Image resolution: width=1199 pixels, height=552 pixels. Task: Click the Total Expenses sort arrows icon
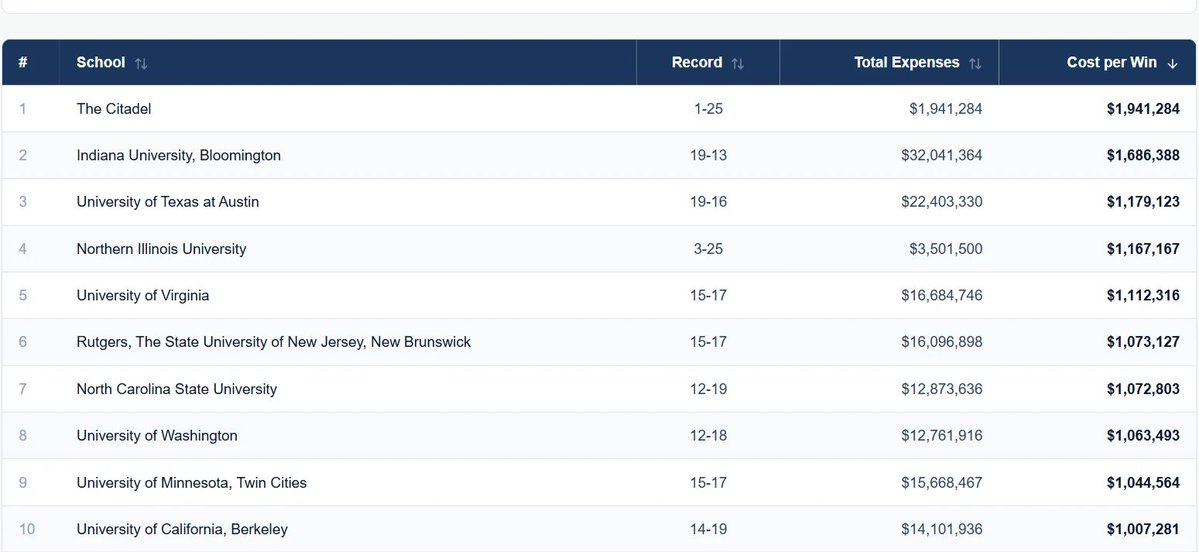coord(975,63)
